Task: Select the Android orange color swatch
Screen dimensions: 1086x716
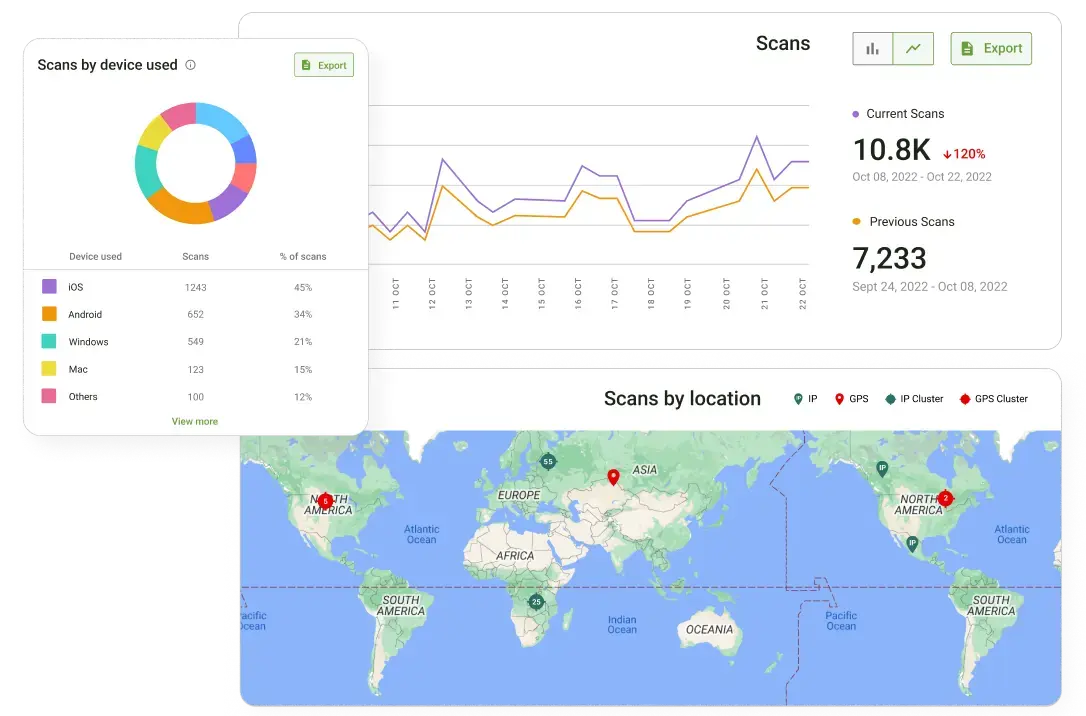Action: 49,314
